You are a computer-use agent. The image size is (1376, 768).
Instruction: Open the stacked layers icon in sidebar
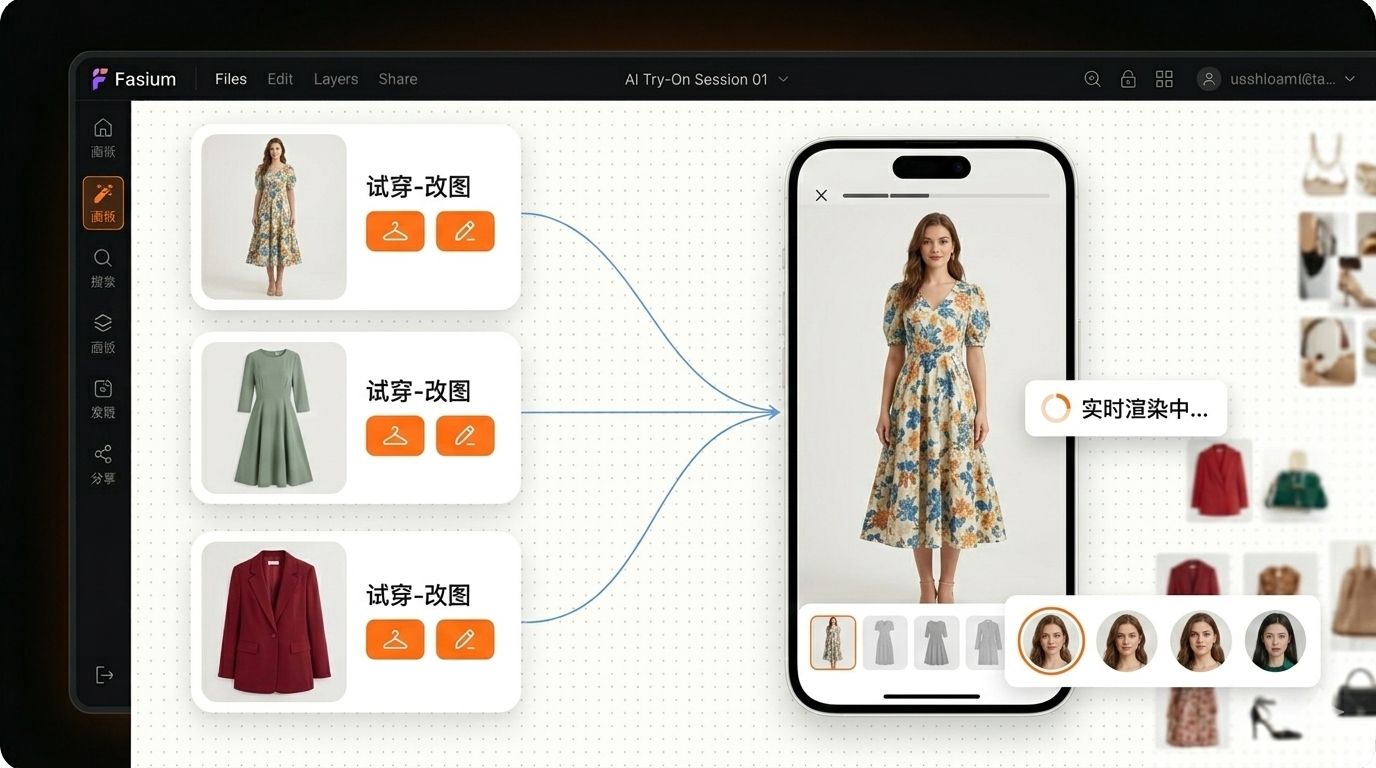103,323
